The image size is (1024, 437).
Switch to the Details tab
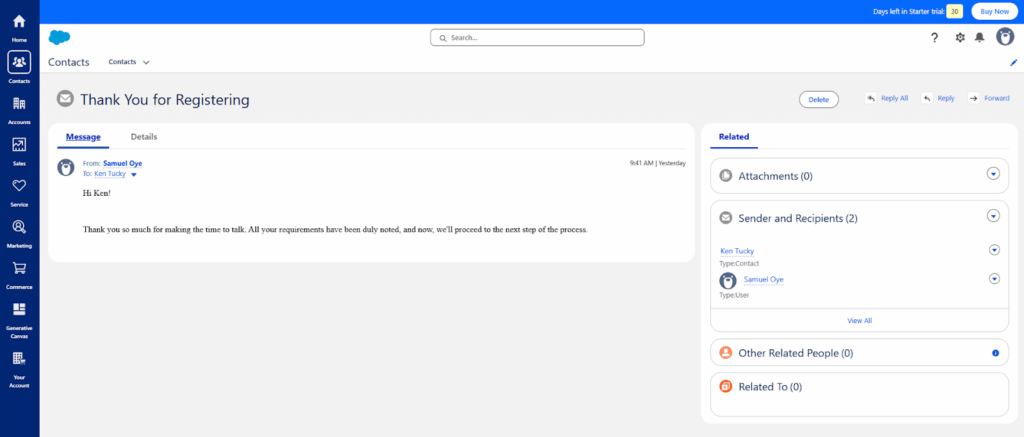[x=144, y=137]
